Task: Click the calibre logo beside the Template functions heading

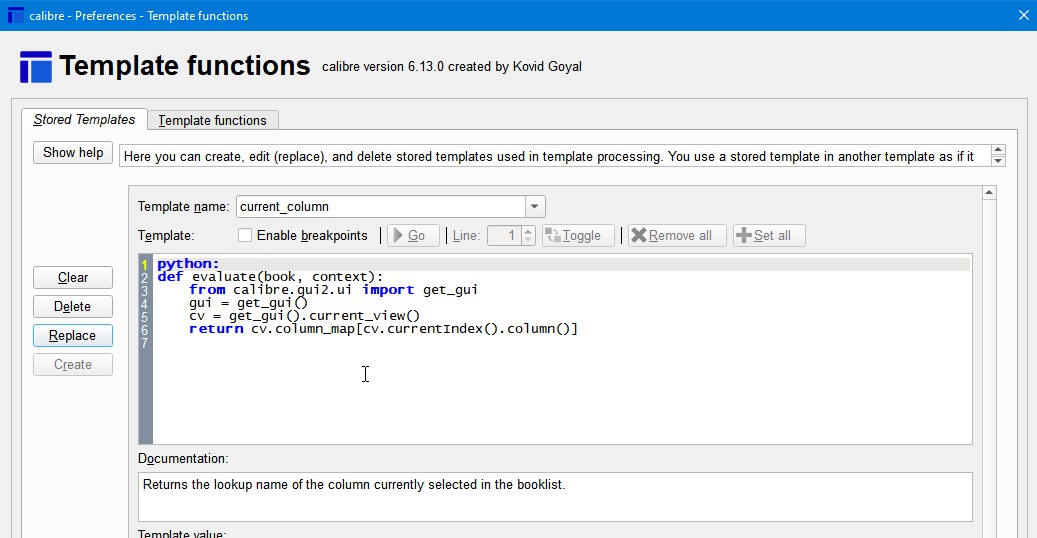Action: tap(36, 67)
